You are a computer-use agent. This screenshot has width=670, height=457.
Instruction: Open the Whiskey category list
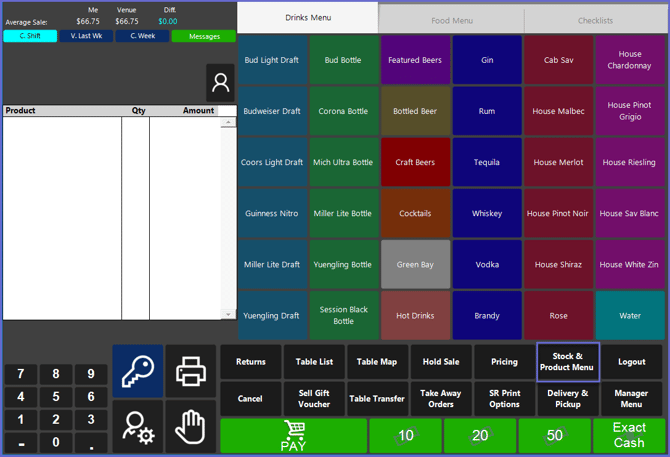[487, 213]
